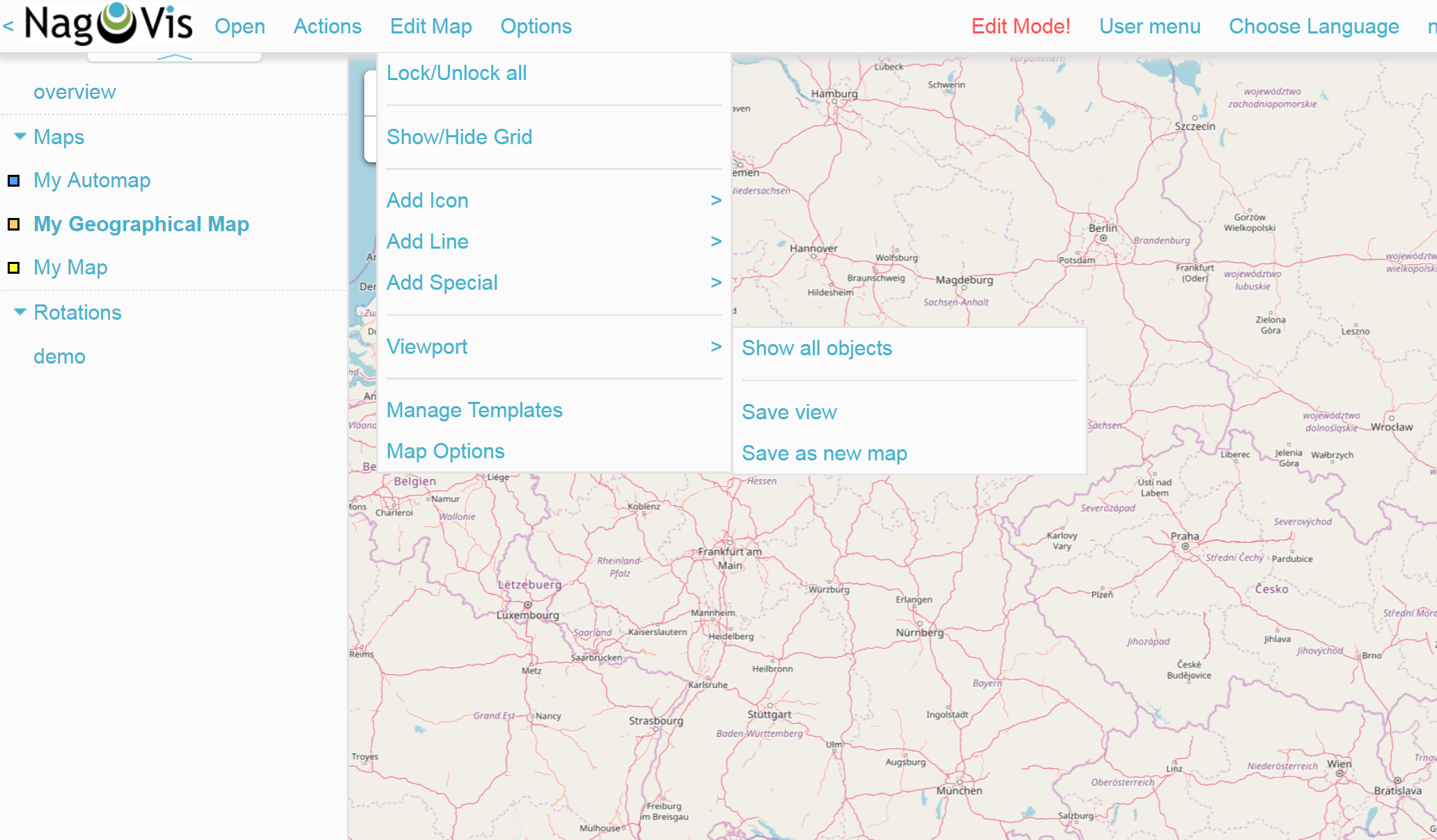
Task: Select Save as new map
Action: [x=824, y=453]
